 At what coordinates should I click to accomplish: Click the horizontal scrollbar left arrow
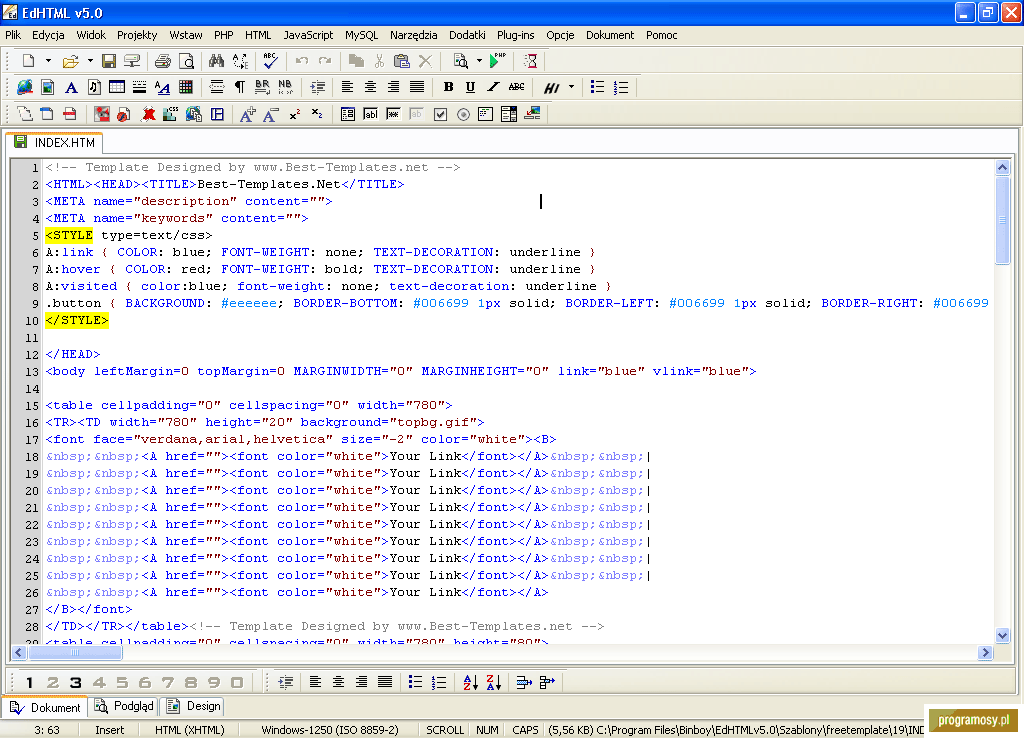click(18, 652)
